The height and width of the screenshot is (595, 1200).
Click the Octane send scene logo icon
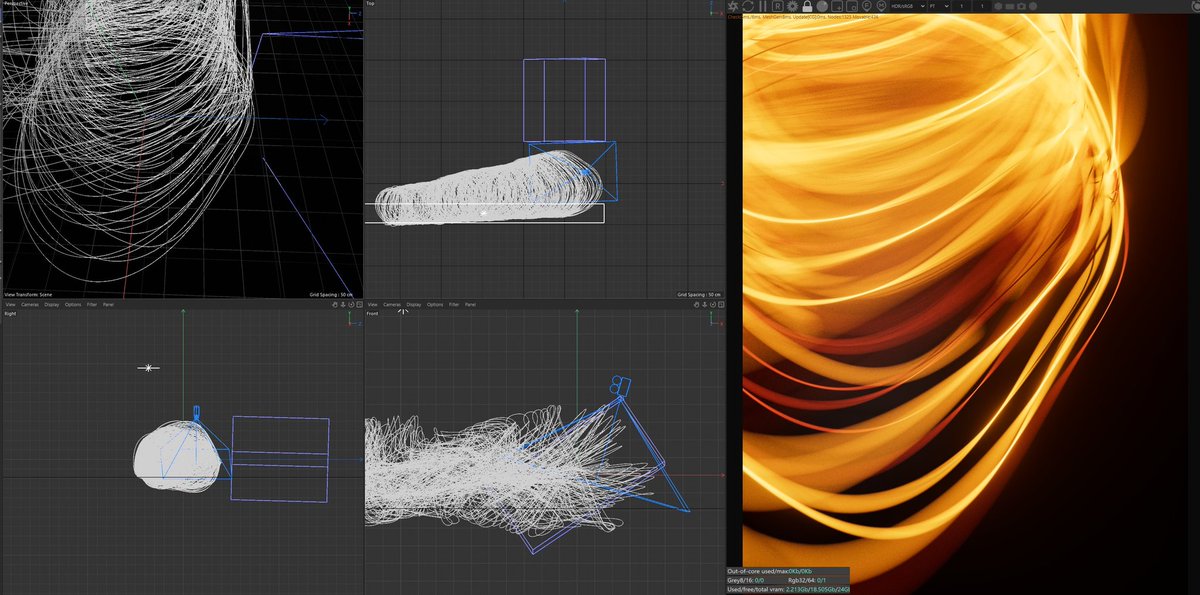[732, 6]
